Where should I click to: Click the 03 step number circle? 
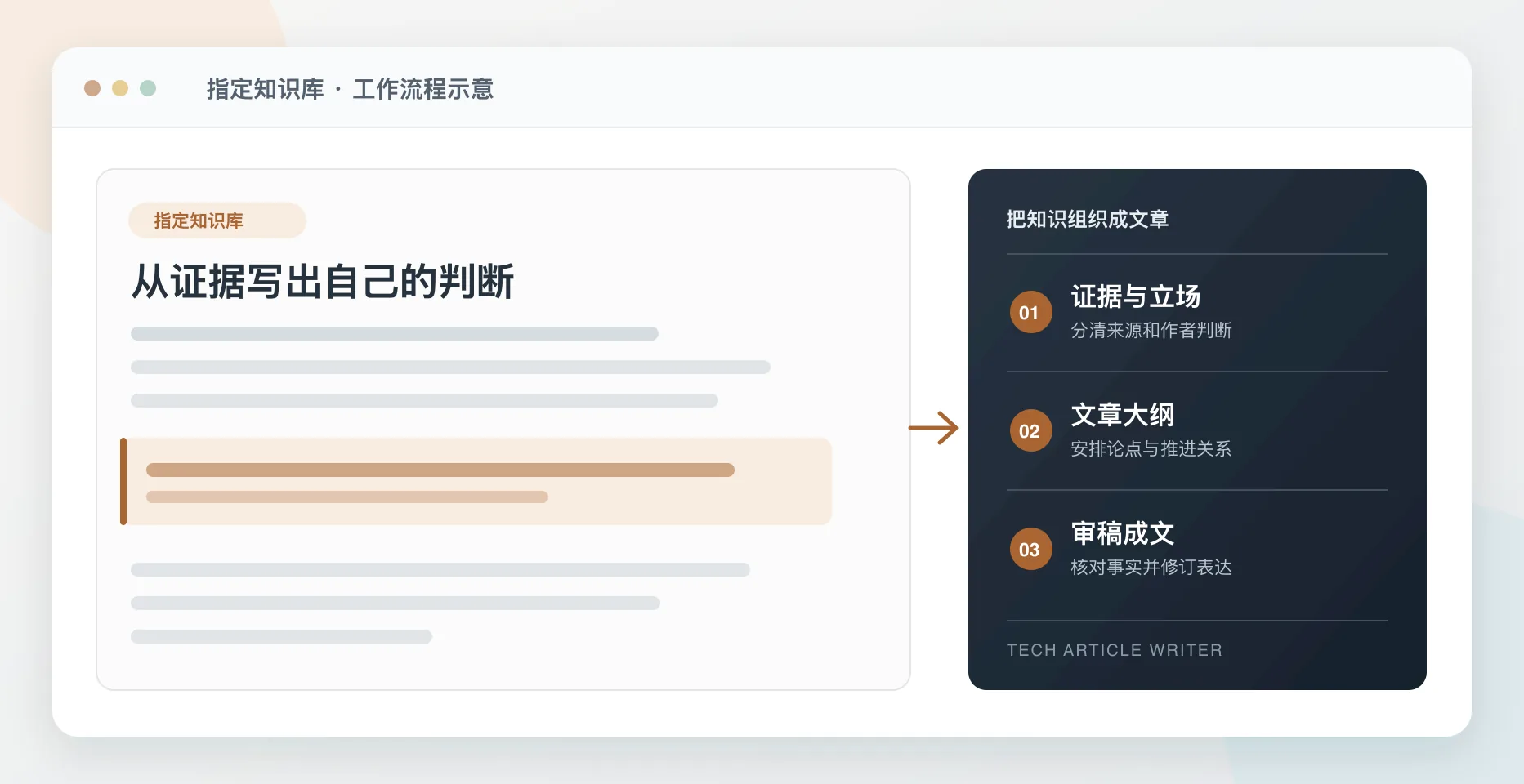coord(1030,549)
